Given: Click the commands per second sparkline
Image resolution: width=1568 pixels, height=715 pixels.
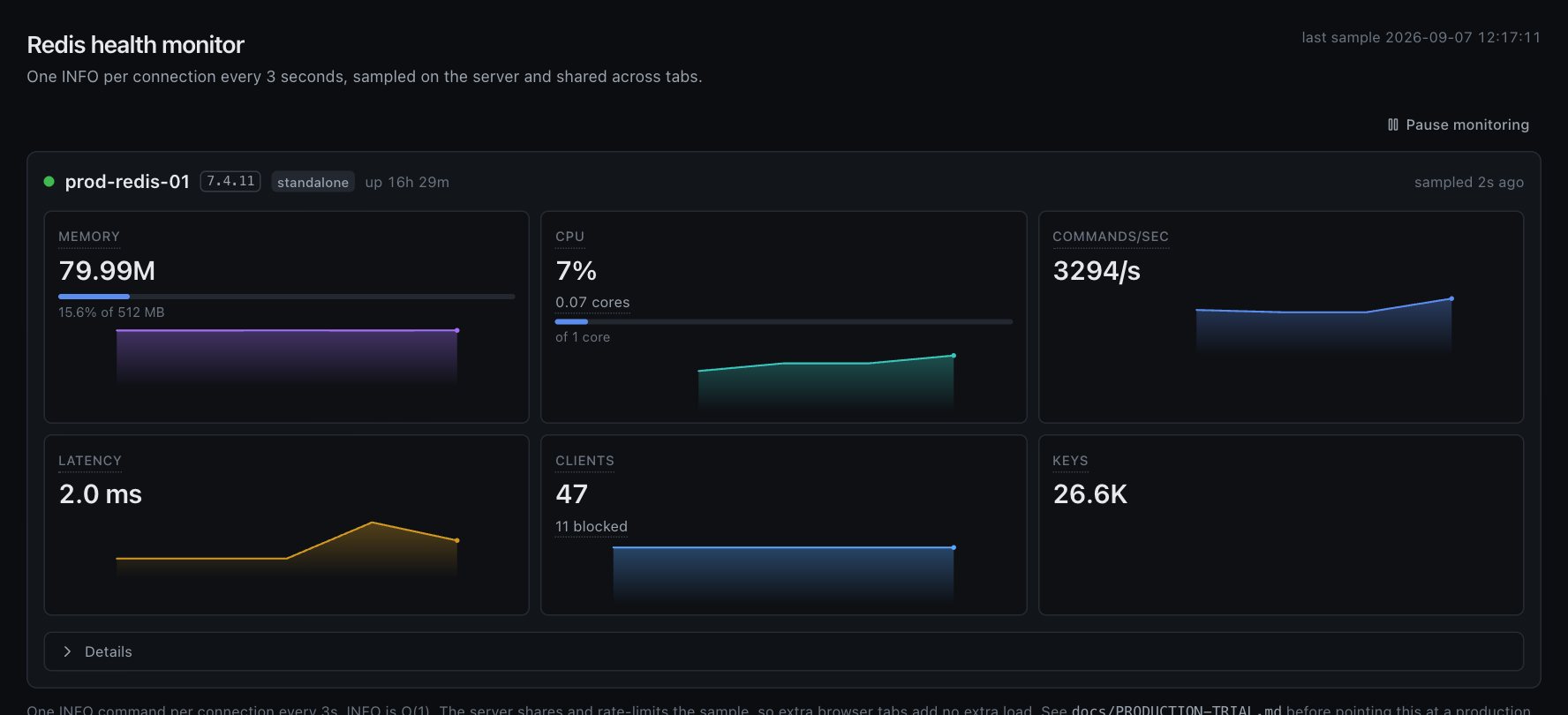Looking at the screenshot, I should (1323, 326).
